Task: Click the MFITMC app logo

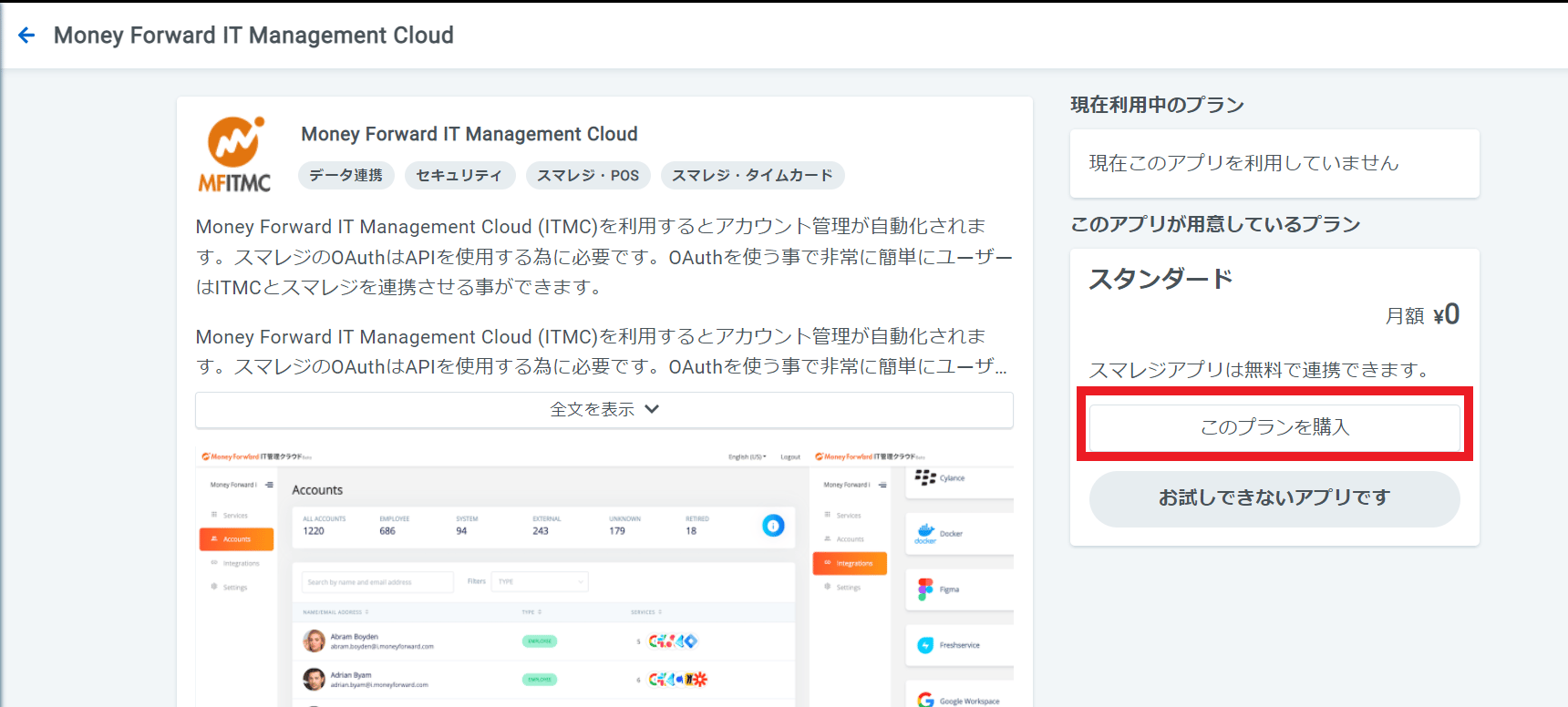Action: pos(235,154)
